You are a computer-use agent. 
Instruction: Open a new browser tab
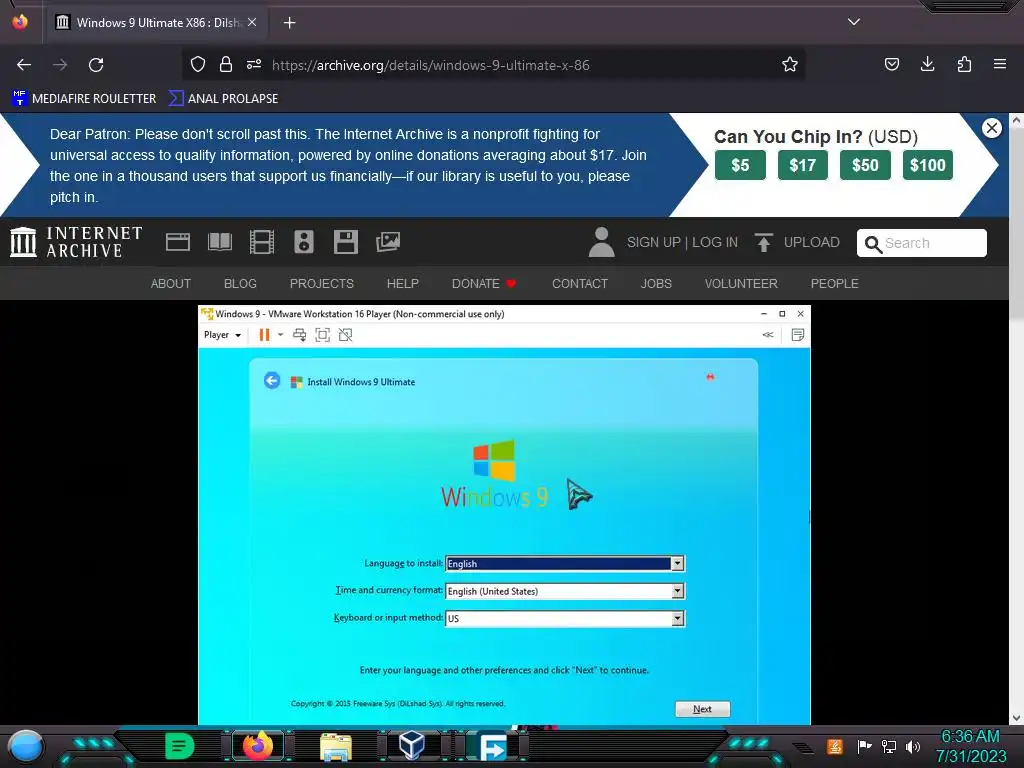289,23
